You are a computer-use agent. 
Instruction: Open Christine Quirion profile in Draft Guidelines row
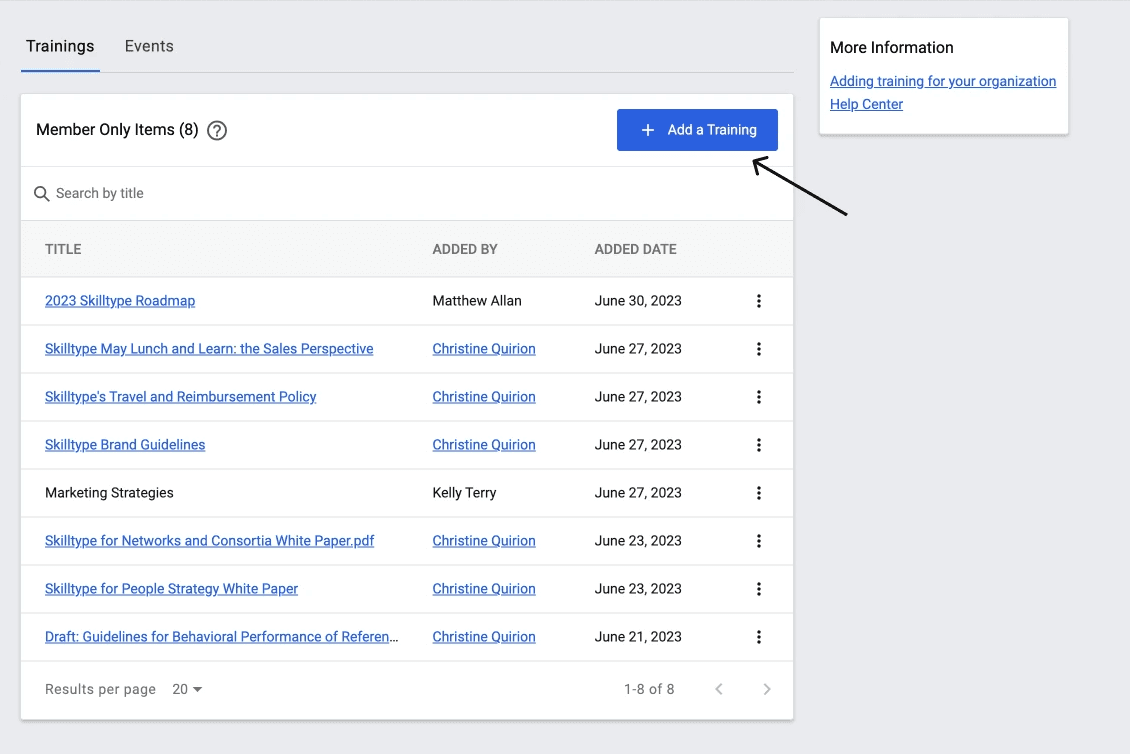coord(484,637)
